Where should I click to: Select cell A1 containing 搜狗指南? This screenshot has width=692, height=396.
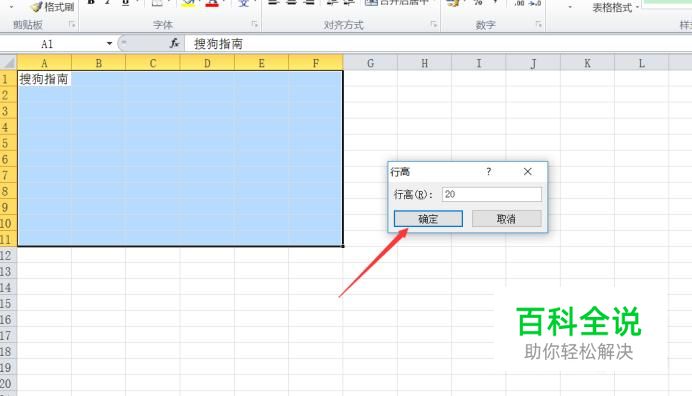(x=44, y=79)
